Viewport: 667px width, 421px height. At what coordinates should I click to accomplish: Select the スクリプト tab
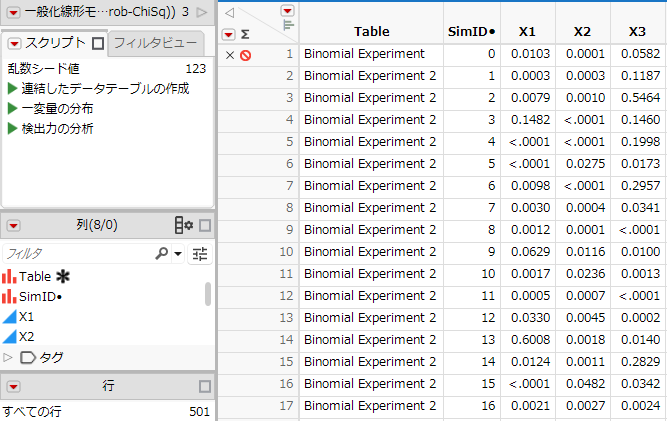coord(55,43)
